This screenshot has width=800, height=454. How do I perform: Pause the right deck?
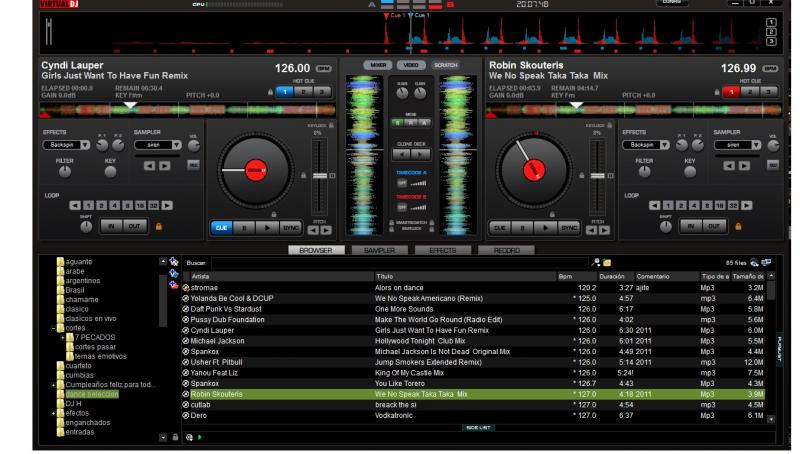click(521, 227)
